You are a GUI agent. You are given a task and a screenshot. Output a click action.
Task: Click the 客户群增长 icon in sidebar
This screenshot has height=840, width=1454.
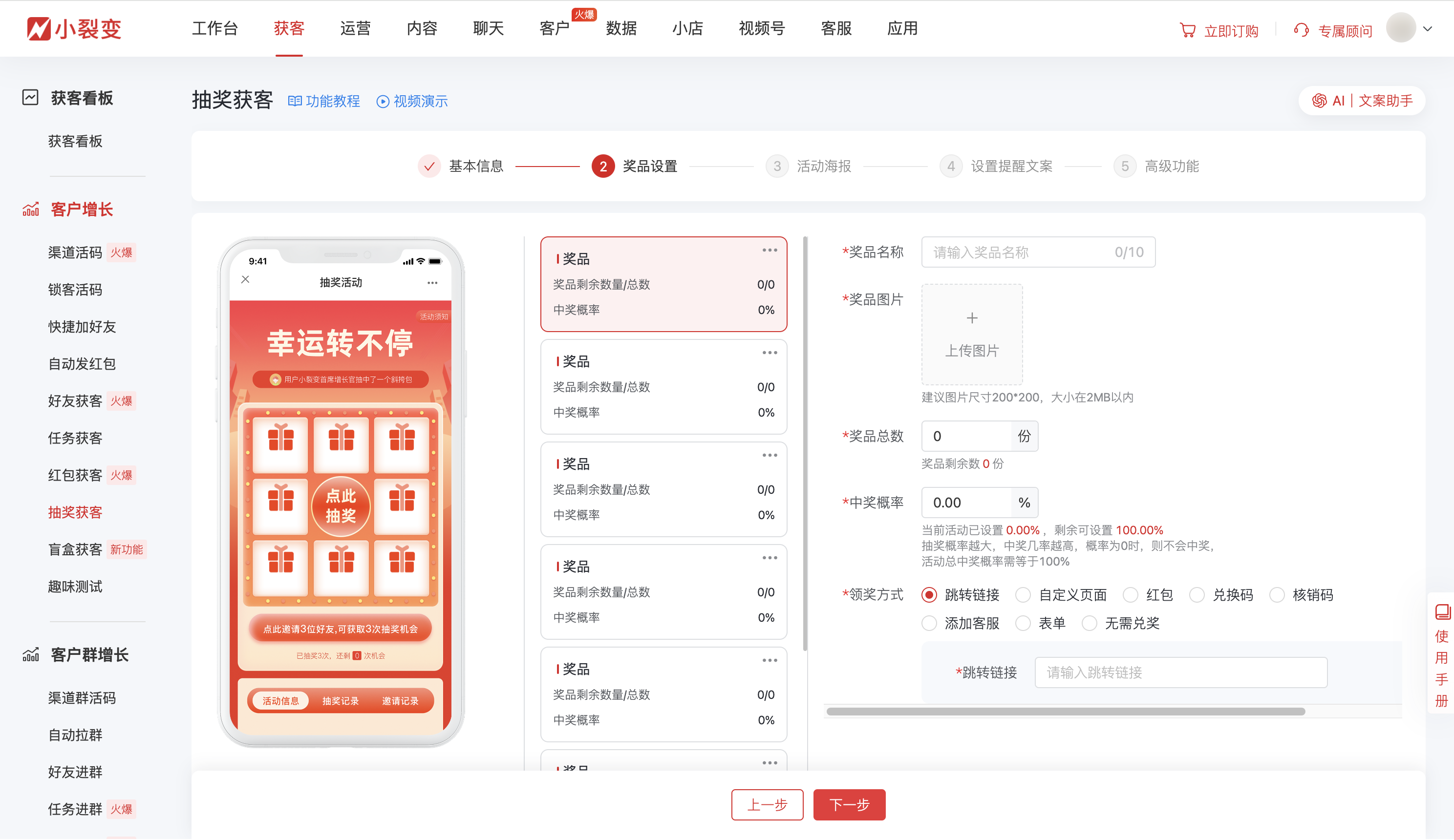(30, 655)
